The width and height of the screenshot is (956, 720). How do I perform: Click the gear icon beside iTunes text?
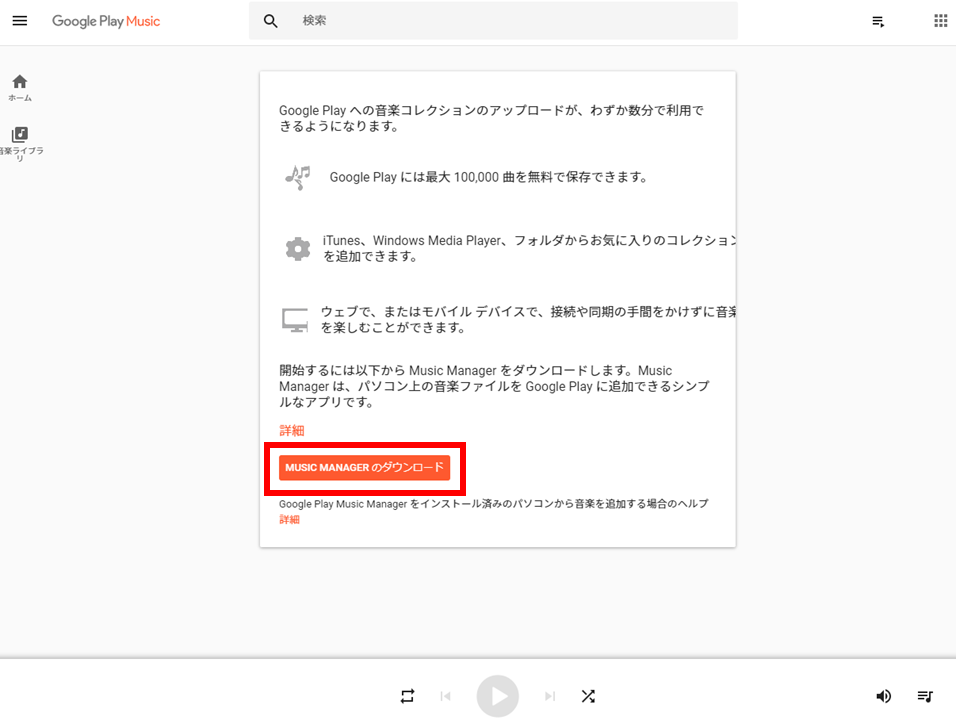[x=298, y=249]
